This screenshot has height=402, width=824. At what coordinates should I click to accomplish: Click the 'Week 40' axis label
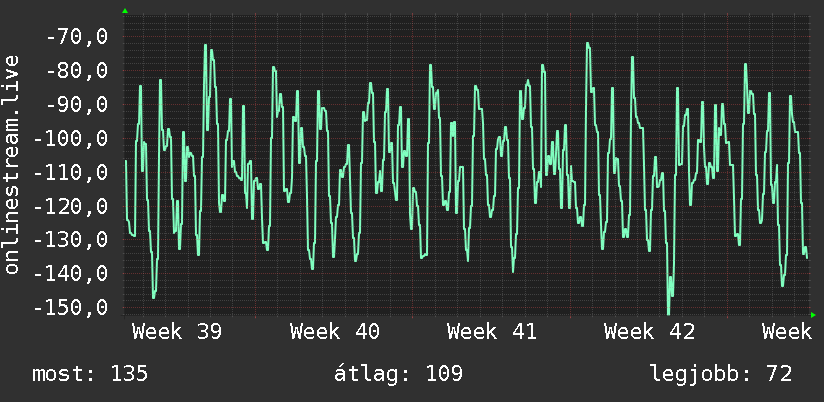[335, 332]
